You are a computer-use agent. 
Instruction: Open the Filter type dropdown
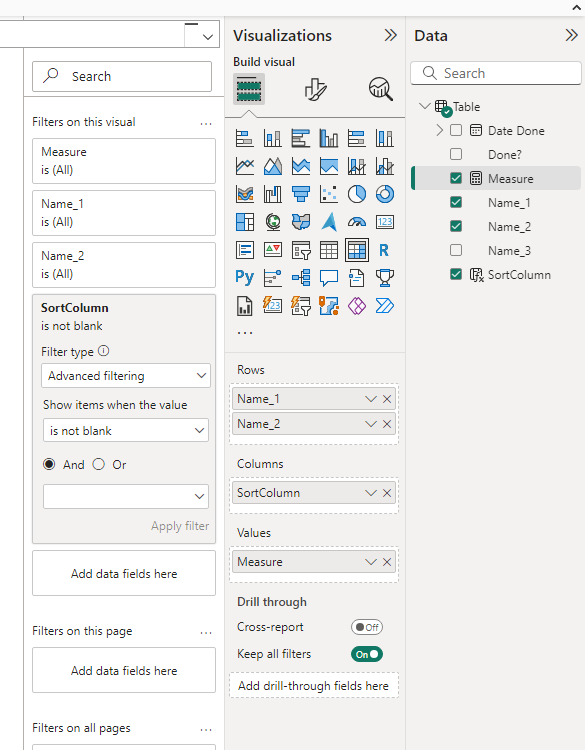click(126, 376)
